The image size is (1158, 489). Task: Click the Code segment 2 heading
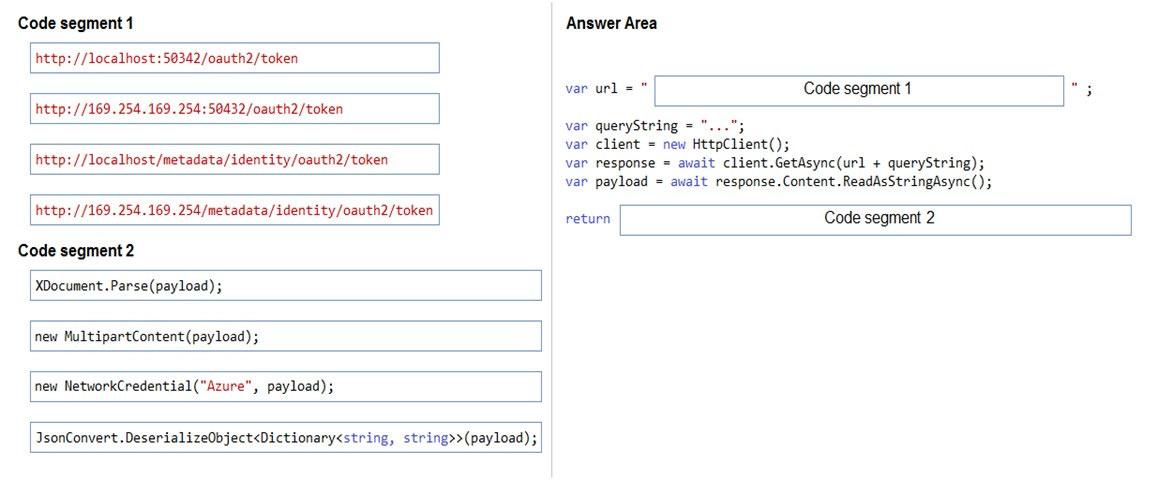(76, 251)
